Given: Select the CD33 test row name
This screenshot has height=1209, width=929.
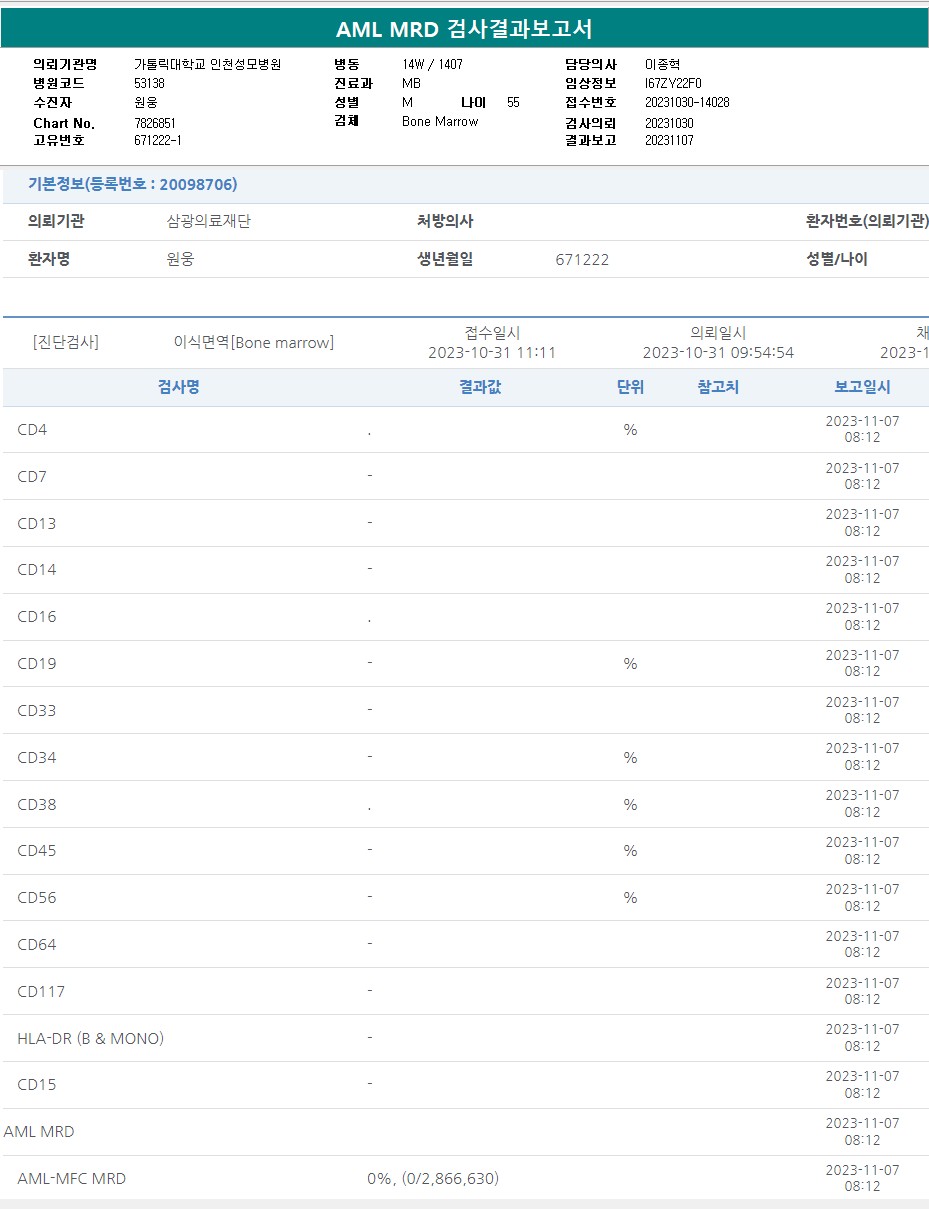Looking at the screenshot, I should 37,711.
